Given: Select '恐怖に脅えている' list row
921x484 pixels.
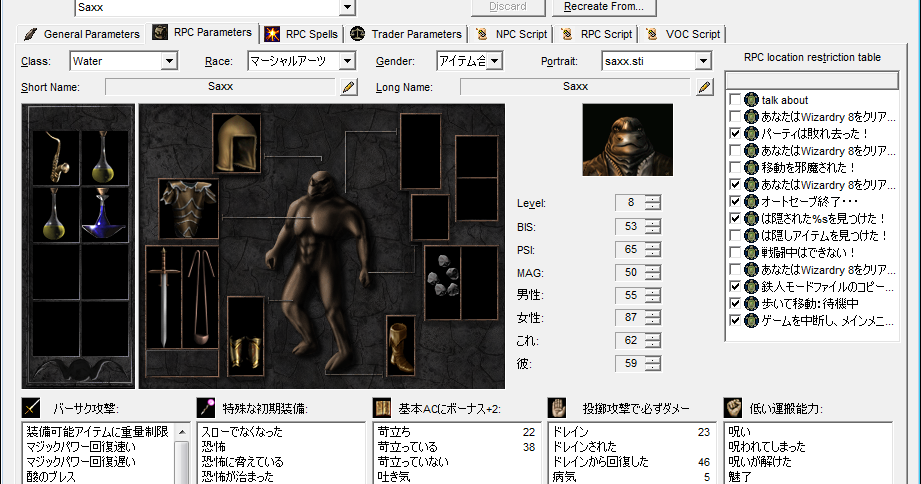Looking at the screenshot, I should pos(281,462).
